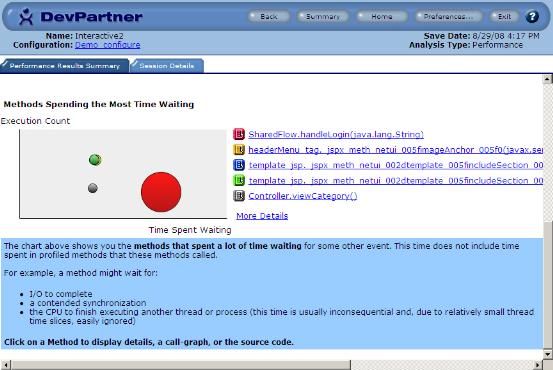Go to Home button
The height and width of the screenshot is (370, 553).
pyautogui.click(x=382, y=17)
